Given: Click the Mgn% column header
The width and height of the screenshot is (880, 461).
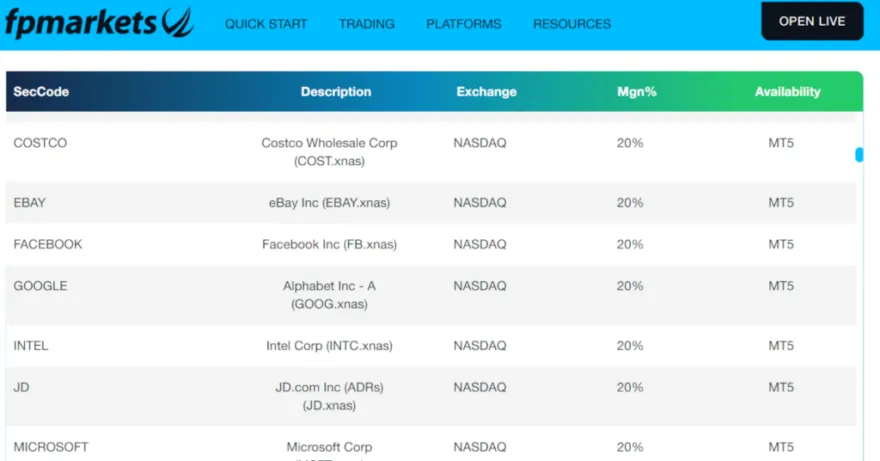Looking at the screenshot, I should click(x=636, y=92).
